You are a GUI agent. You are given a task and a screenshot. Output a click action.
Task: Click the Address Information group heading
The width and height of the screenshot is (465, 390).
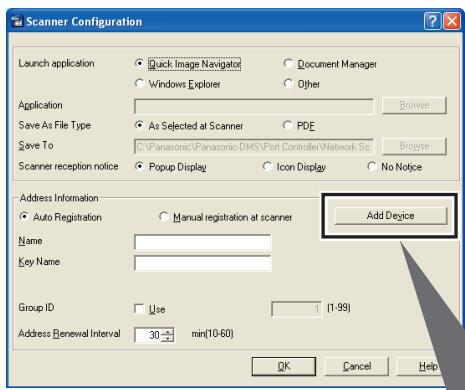[59, 198]
